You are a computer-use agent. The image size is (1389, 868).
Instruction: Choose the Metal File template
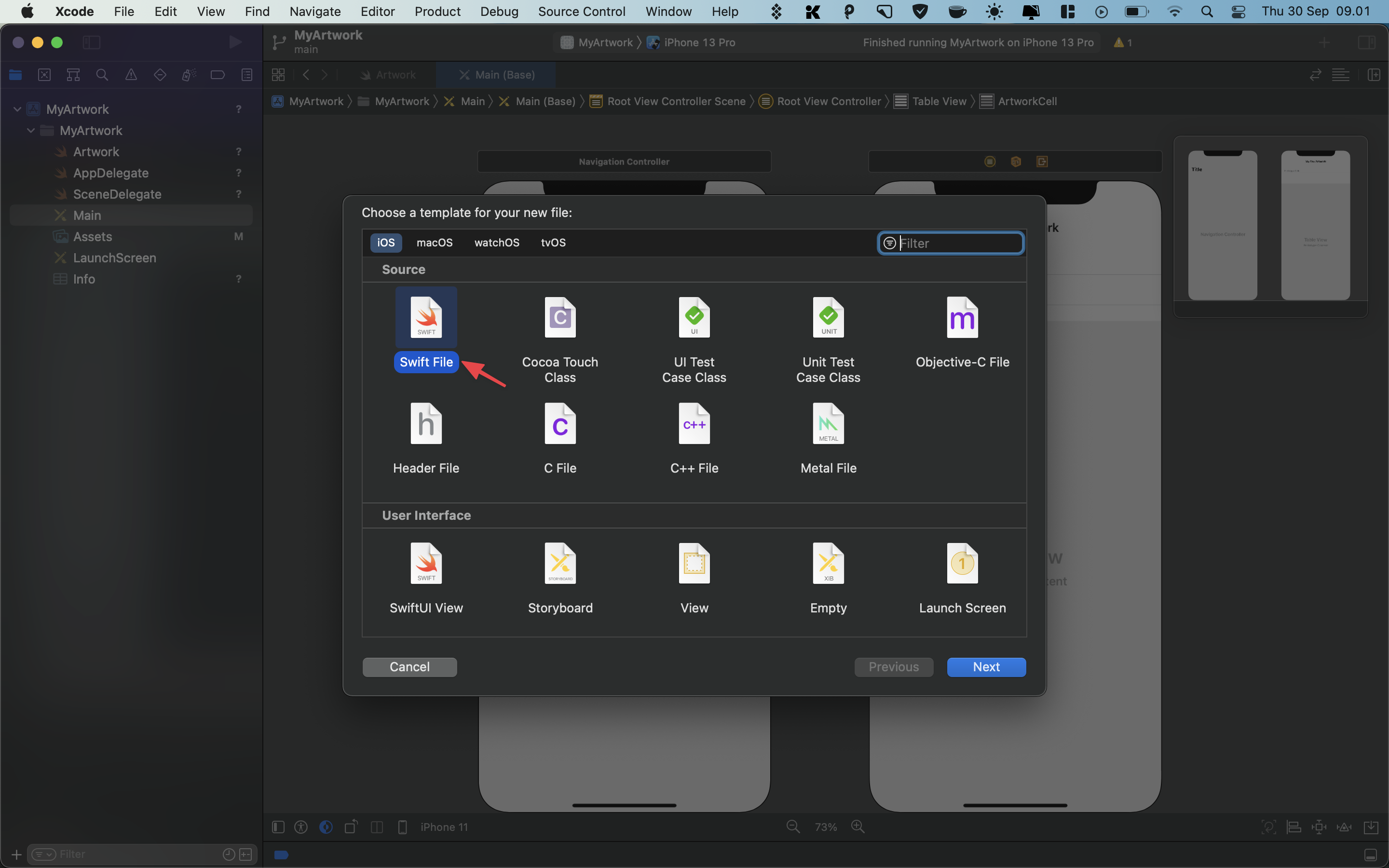tap(828, 439)
